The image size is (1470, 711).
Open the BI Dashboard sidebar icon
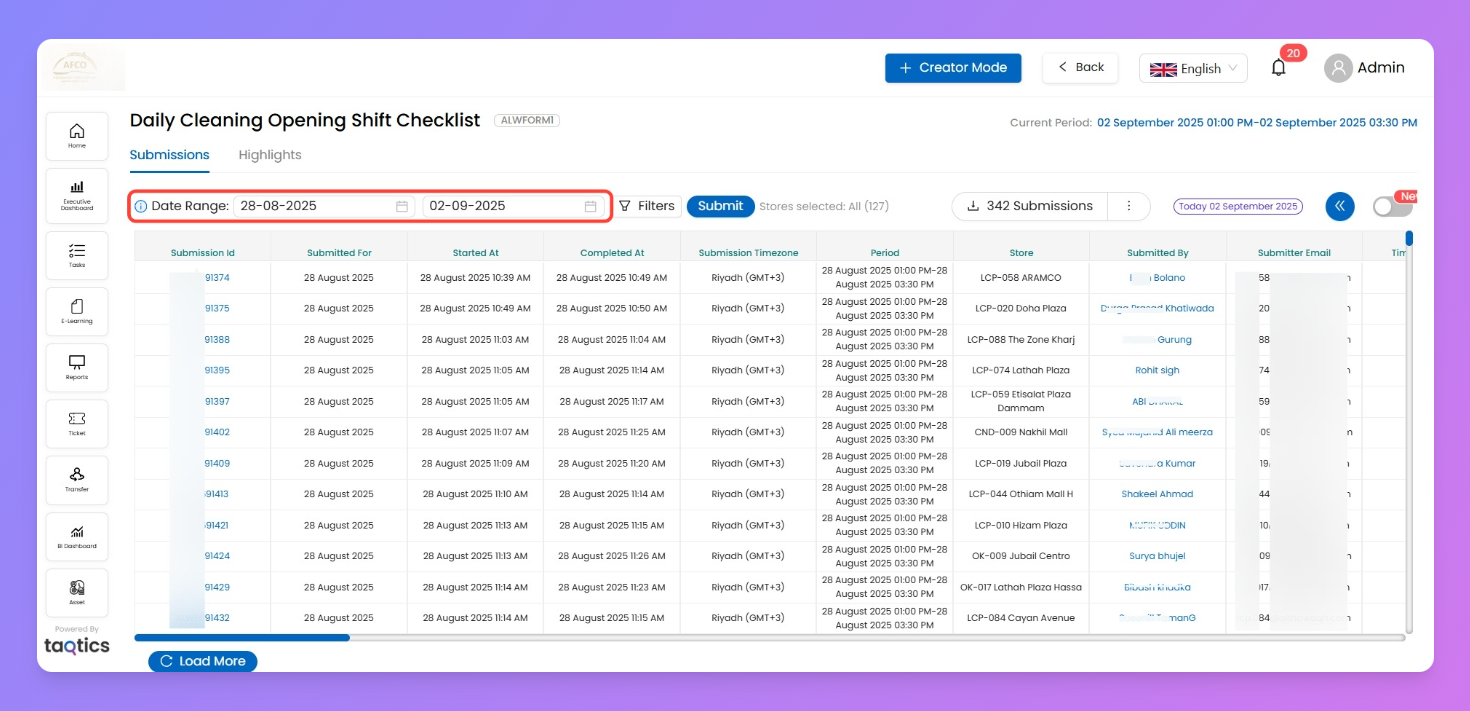tap(77, 537)
